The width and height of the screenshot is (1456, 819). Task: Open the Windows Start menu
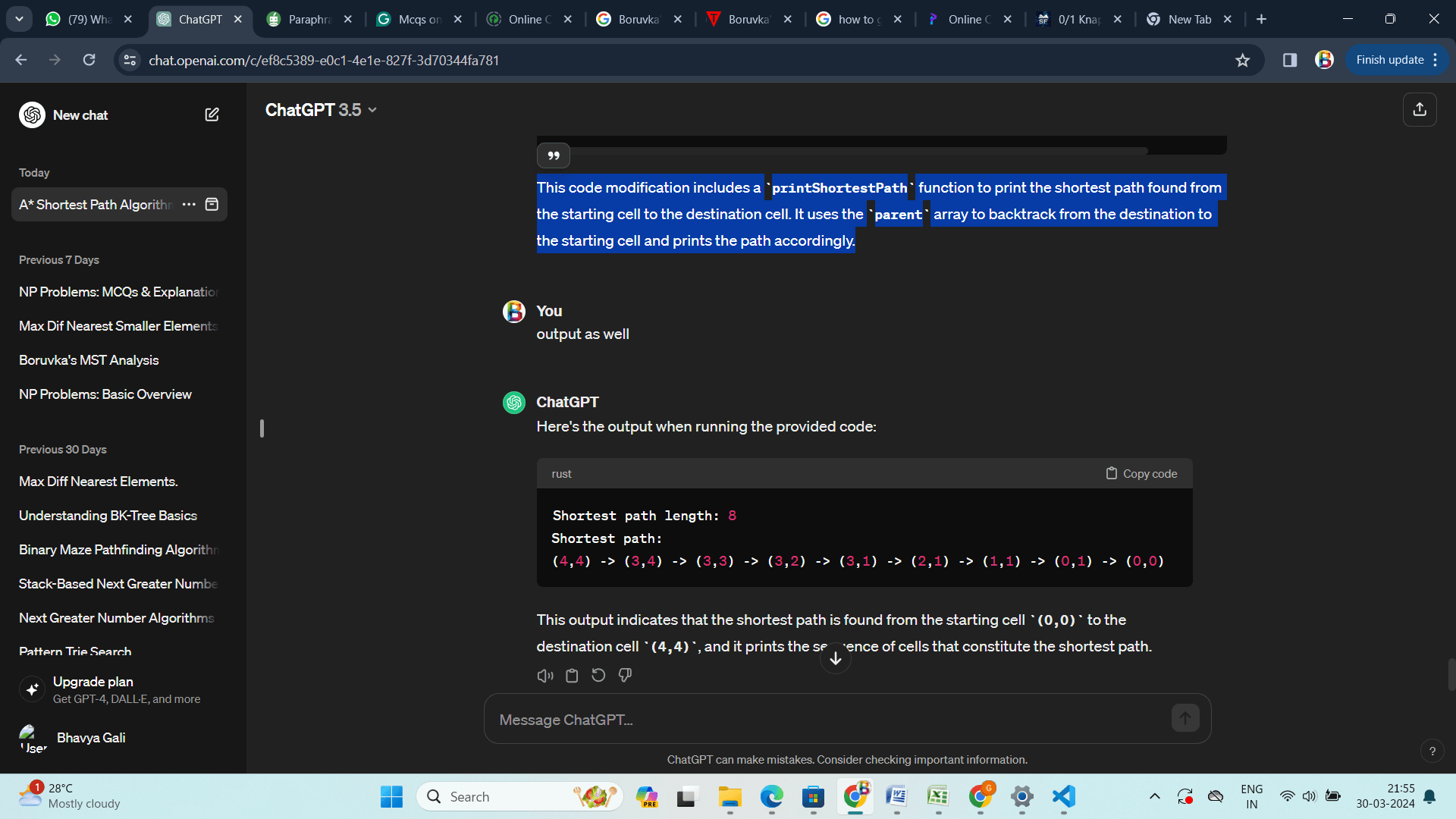coord(391,796)
